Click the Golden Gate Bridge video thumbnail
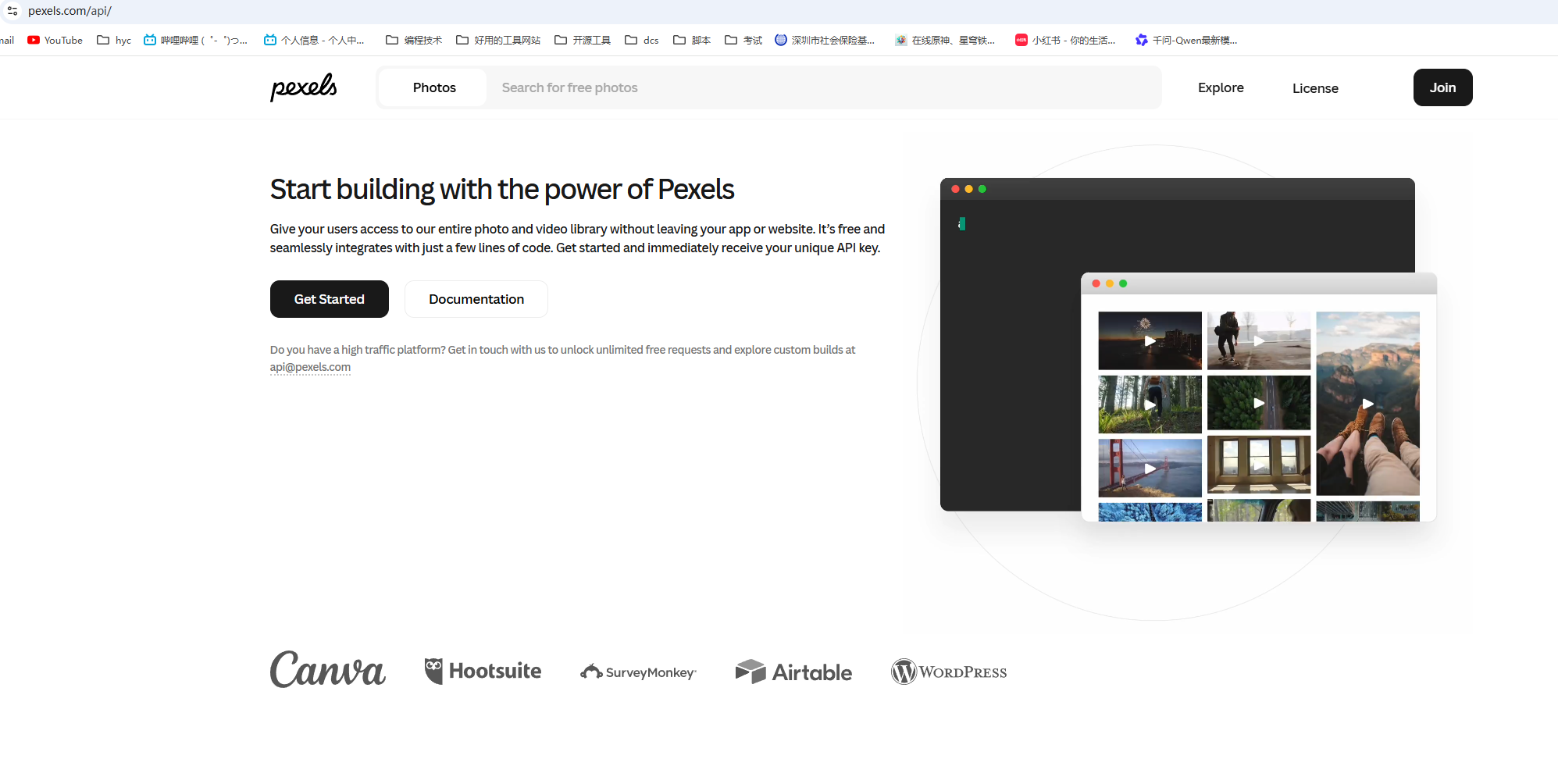The image size is (1558, 784). tap(1150, 468)
